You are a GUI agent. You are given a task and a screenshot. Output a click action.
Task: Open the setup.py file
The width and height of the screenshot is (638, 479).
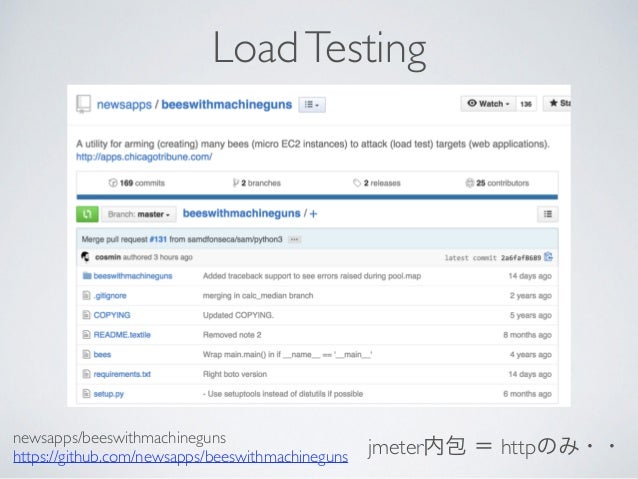(x=109, y=394)
